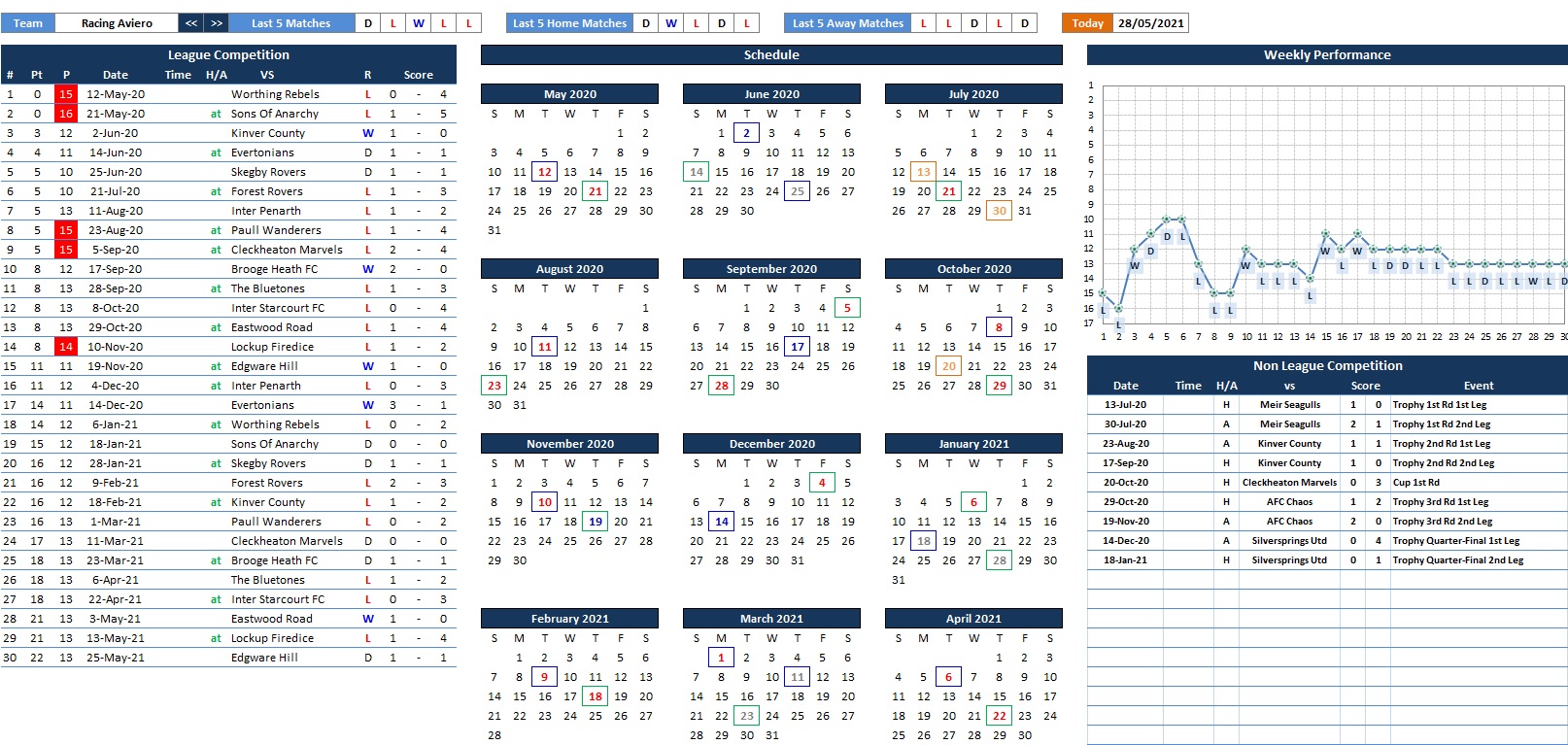Select red-boxed 29 in October 2020 calendar
1568x745 pixels.
click(x=999, y=386)
